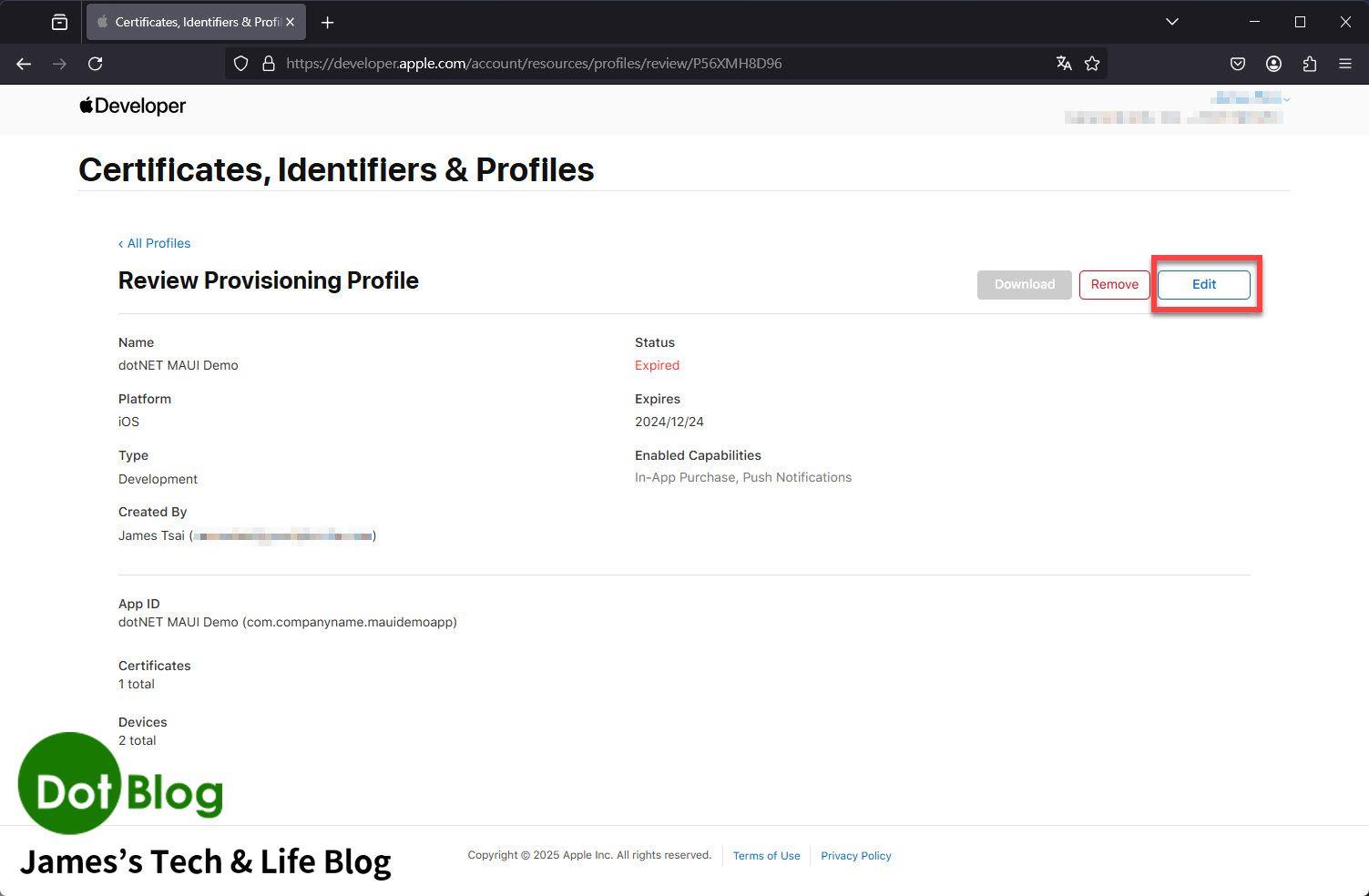Click the tracking protection shield icon
The image size is (1369, 896).
240,64
